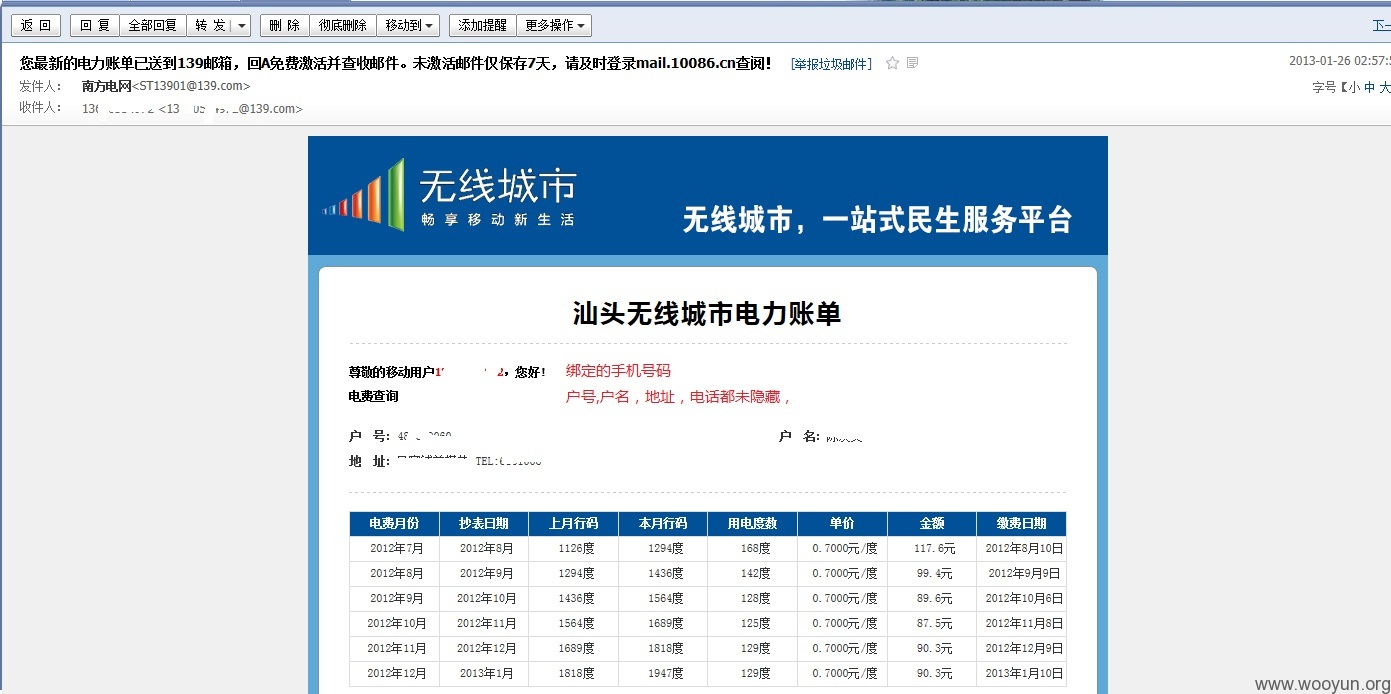1391x694 pixels.
Task: Click the 添加提醒 button
Action: (482, 25)
